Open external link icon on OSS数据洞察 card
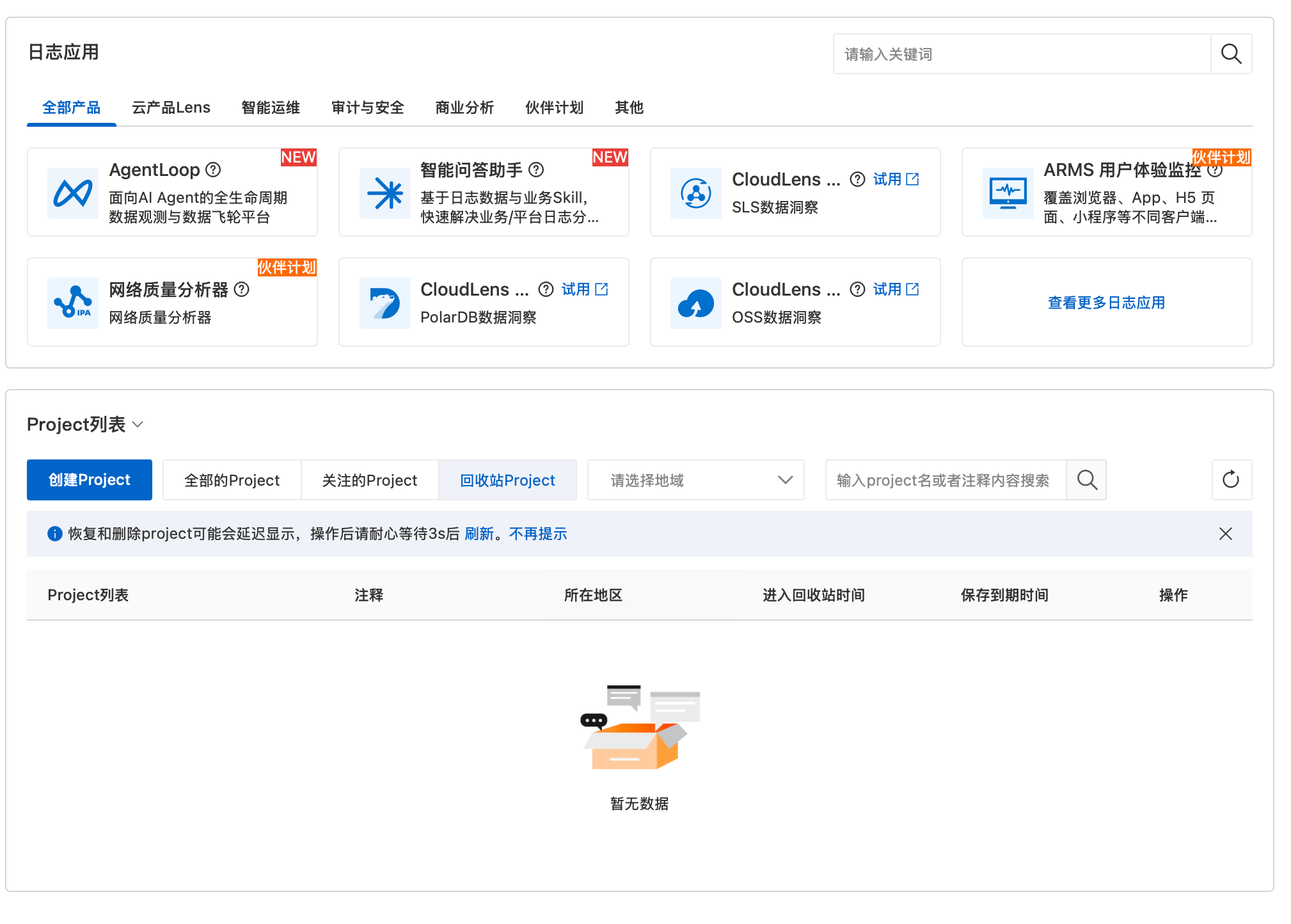The image size is (1291, 924). pos(913,289)
